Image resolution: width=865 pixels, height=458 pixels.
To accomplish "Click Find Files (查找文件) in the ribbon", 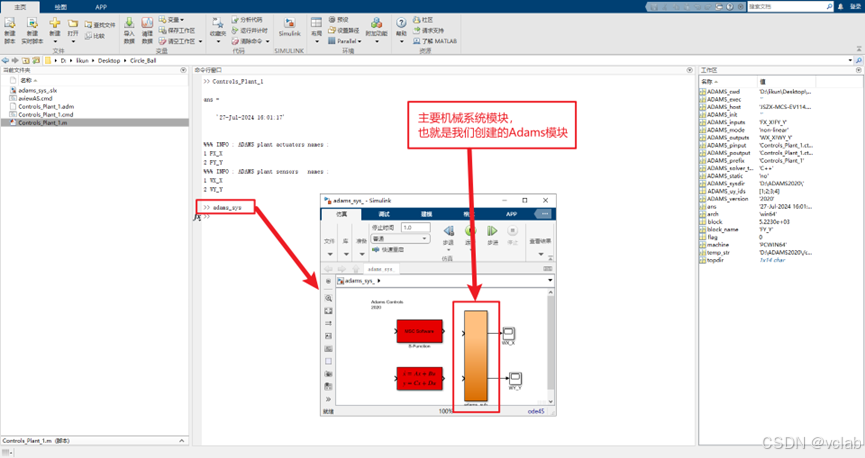I will 100,25.
